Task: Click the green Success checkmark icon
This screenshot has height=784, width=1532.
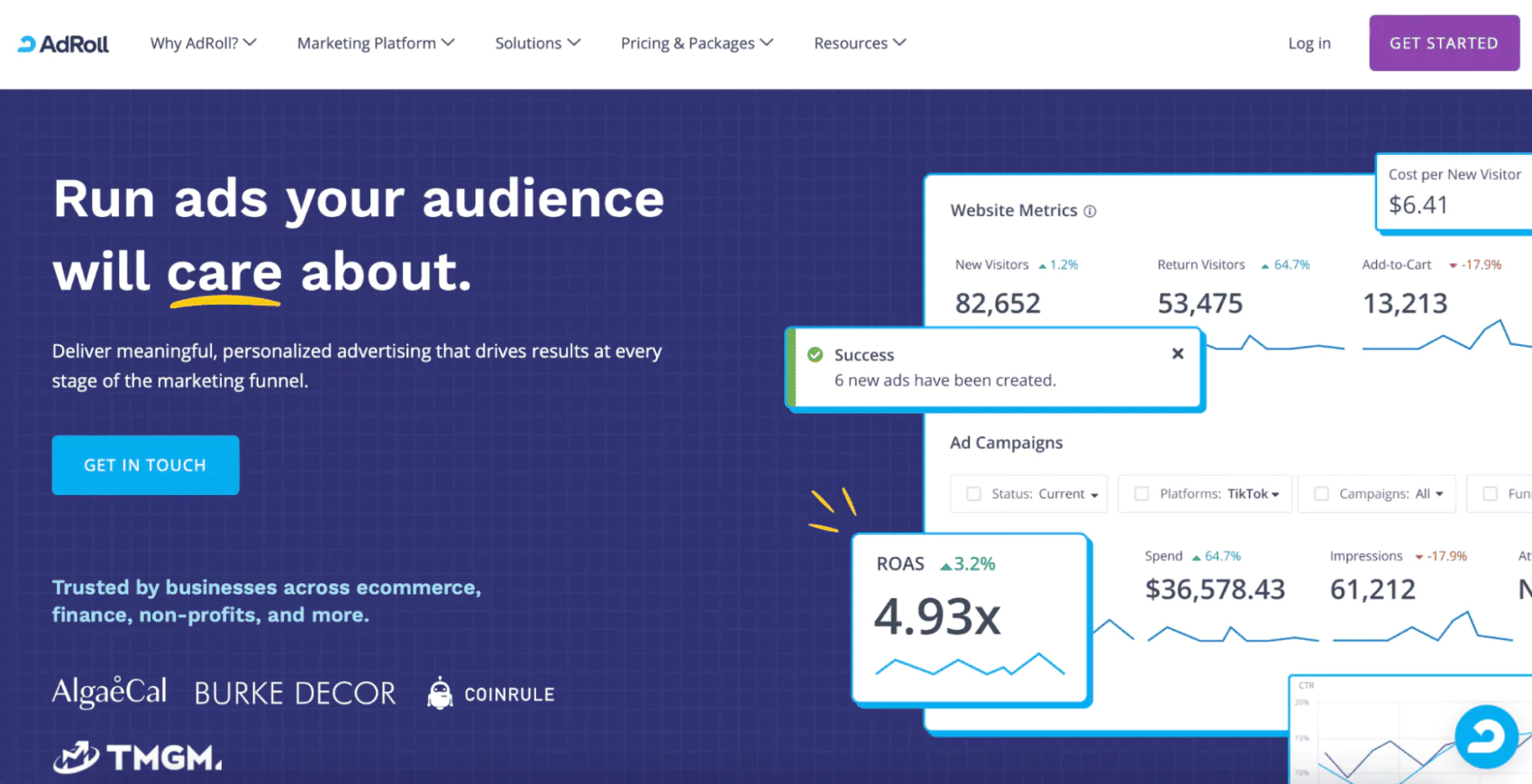Action: point(816,355)
